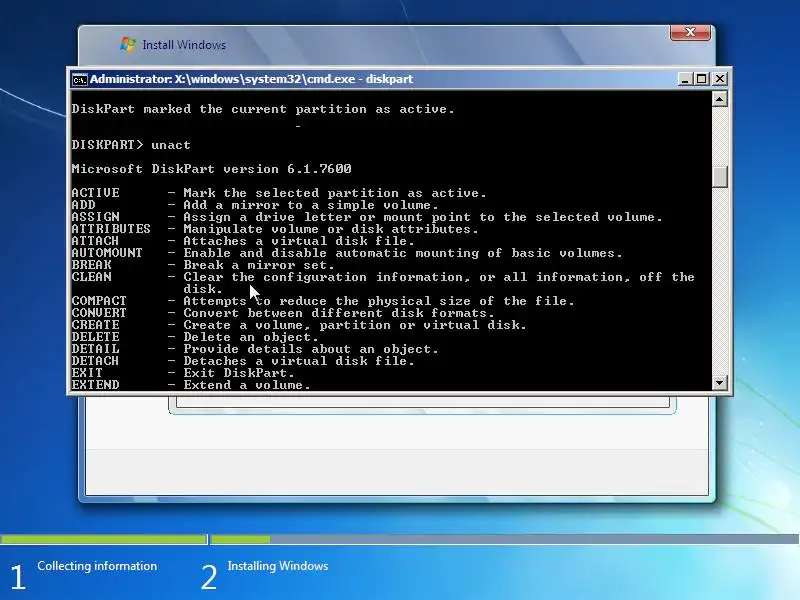Click the Windows flag icon in the Install Windows title

[128, 44]
